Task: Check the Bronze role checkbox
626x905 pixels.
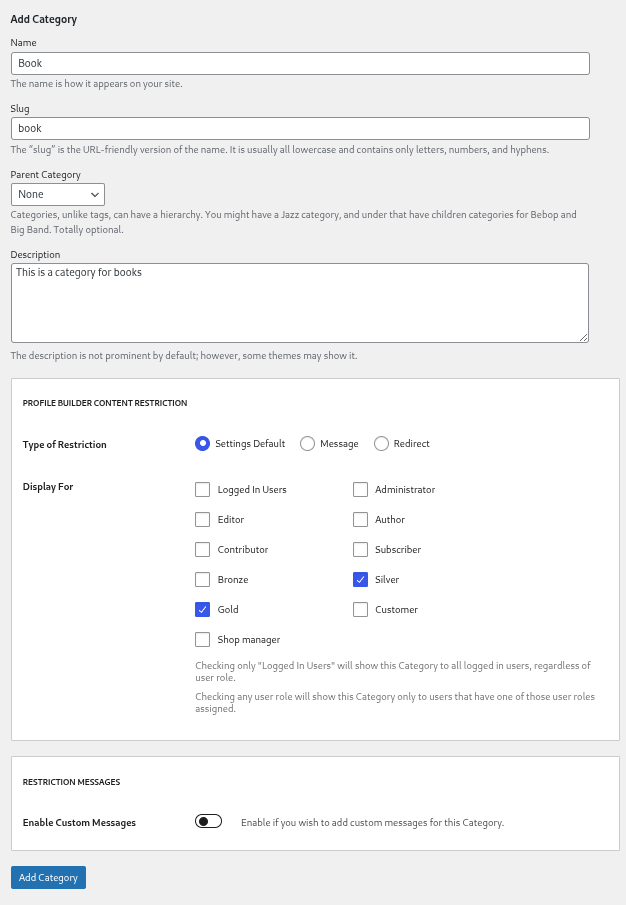Action: coord(202,579)
